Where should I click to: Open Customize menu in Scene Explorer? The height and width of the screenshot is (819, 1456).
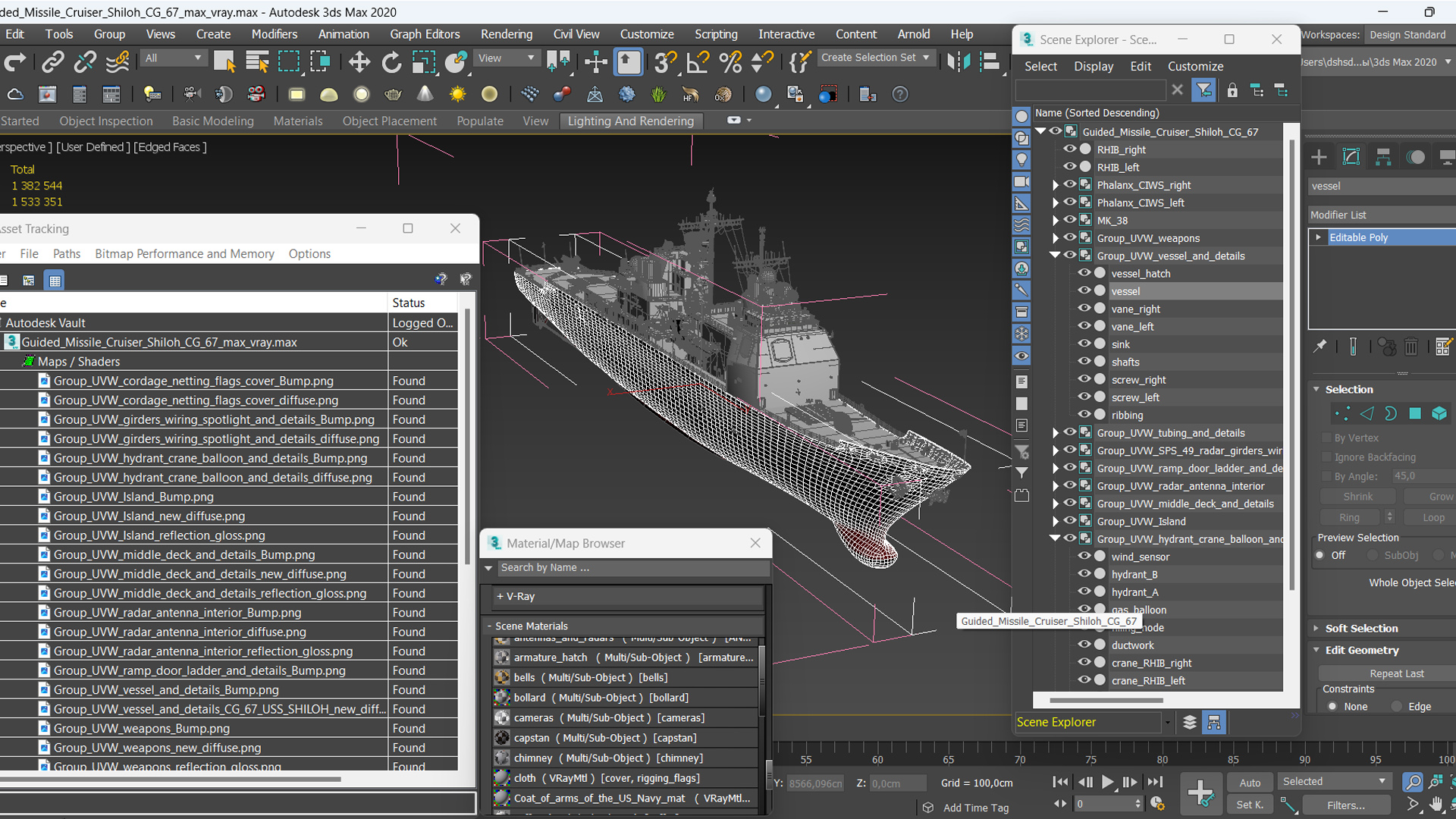(1195, 67)
